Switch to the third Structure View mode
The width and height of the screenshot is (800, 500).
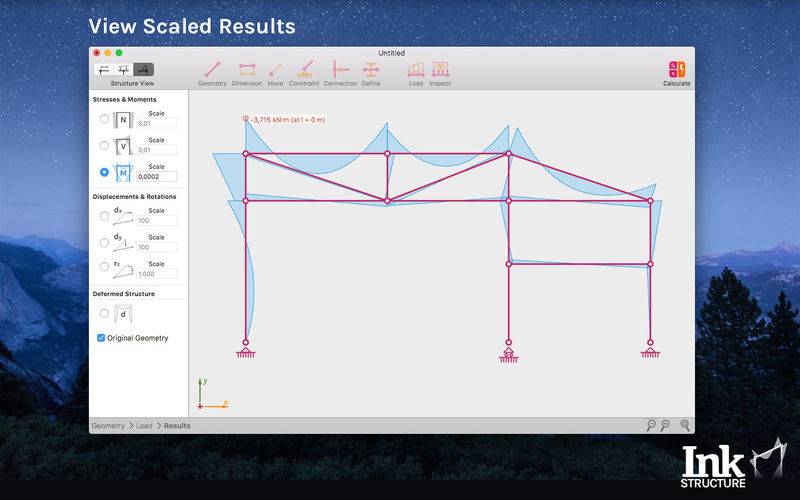point(144,69)
